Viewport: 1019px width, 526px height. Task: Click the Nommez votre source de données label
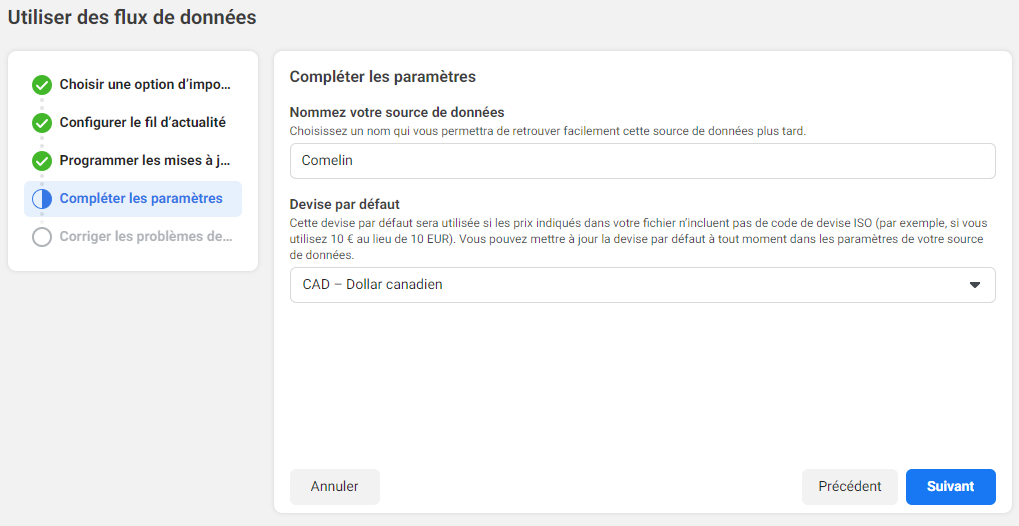[397, 113]
